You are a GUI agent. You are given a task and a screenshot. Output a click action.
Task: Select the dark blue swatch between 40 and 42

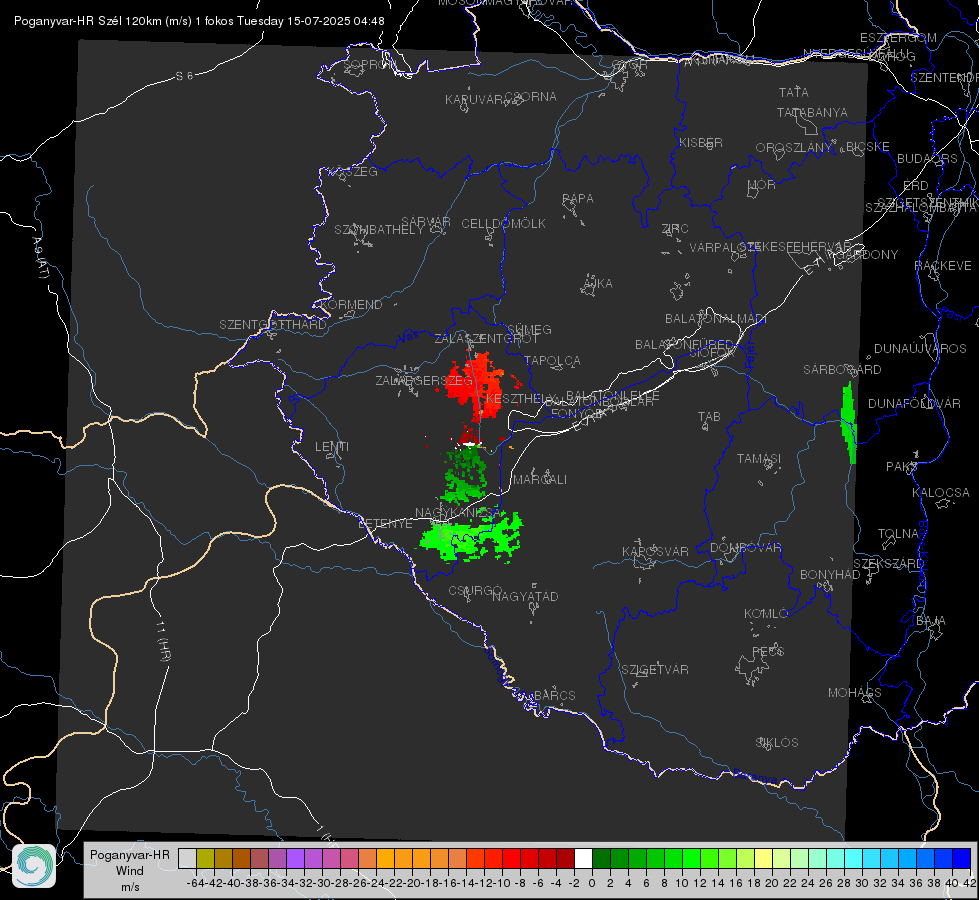point(962,858)
